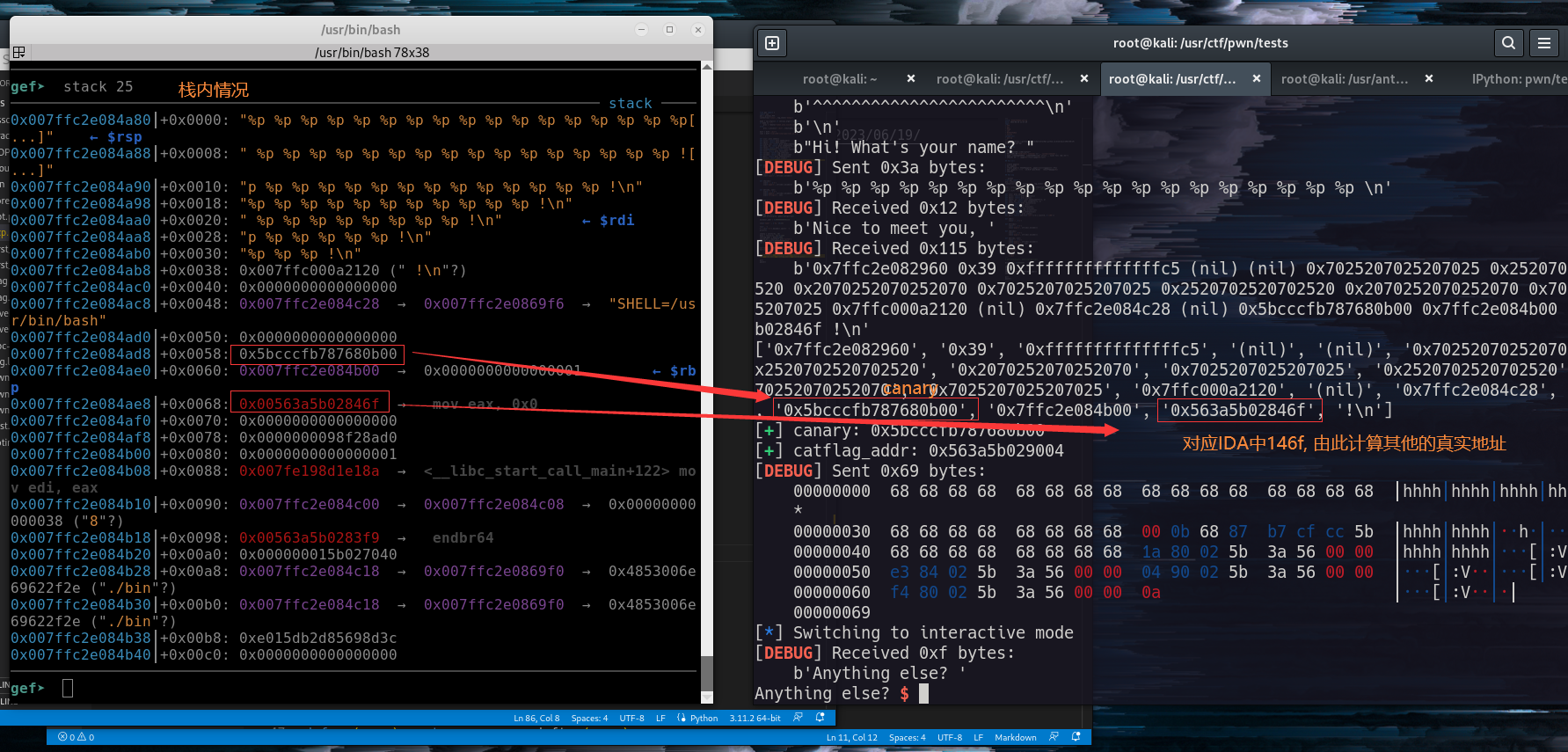Open notifications bell in upper status bar

820,718
